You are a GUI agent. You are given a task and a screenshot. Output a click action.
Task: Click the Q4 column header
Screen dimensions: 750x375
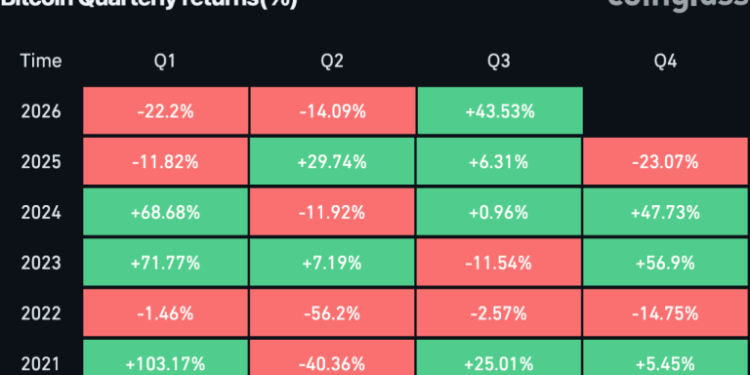pos(666,61)
